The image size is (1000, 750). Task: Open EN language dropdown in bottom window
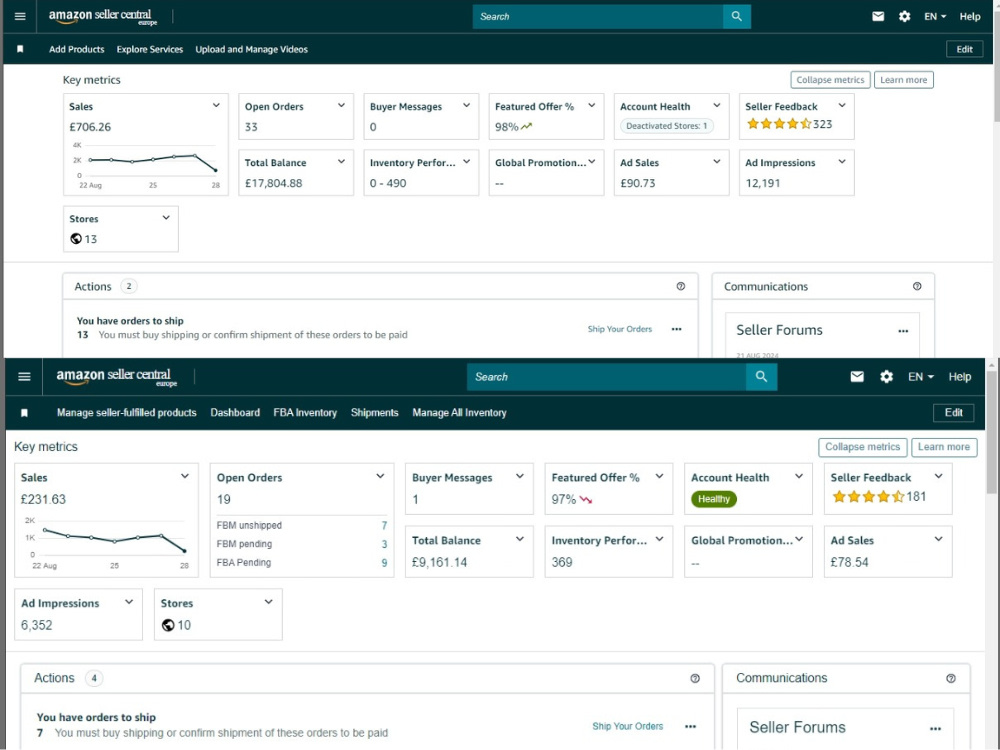[x=921, y=377]
